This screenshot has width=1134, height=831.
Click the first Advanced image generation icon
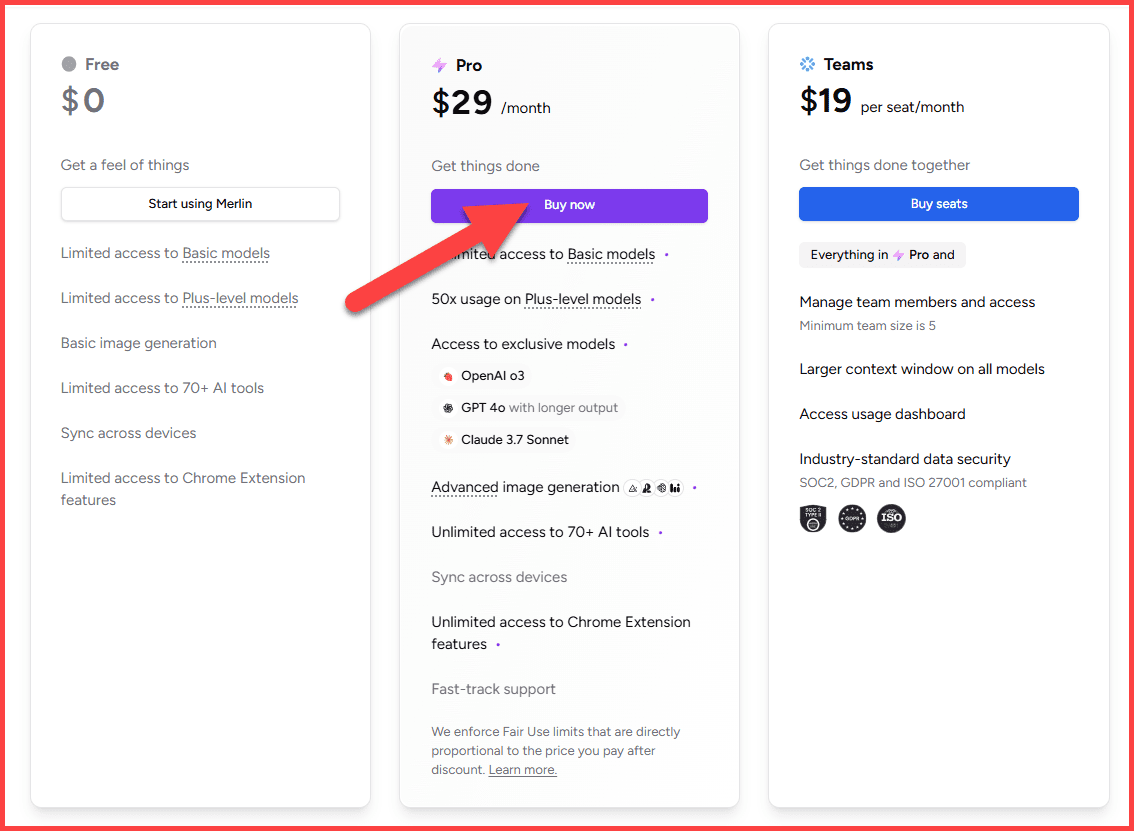[x=632, y=488]
